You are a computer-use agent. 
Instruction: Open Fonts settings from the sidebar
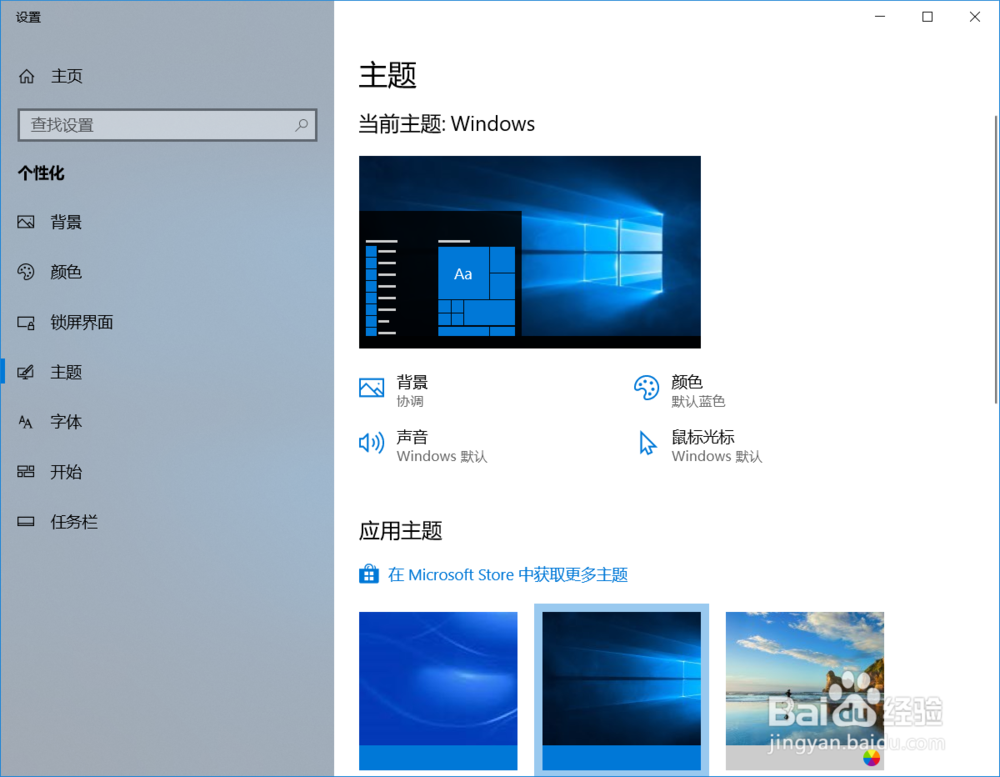tap(66, 422)
